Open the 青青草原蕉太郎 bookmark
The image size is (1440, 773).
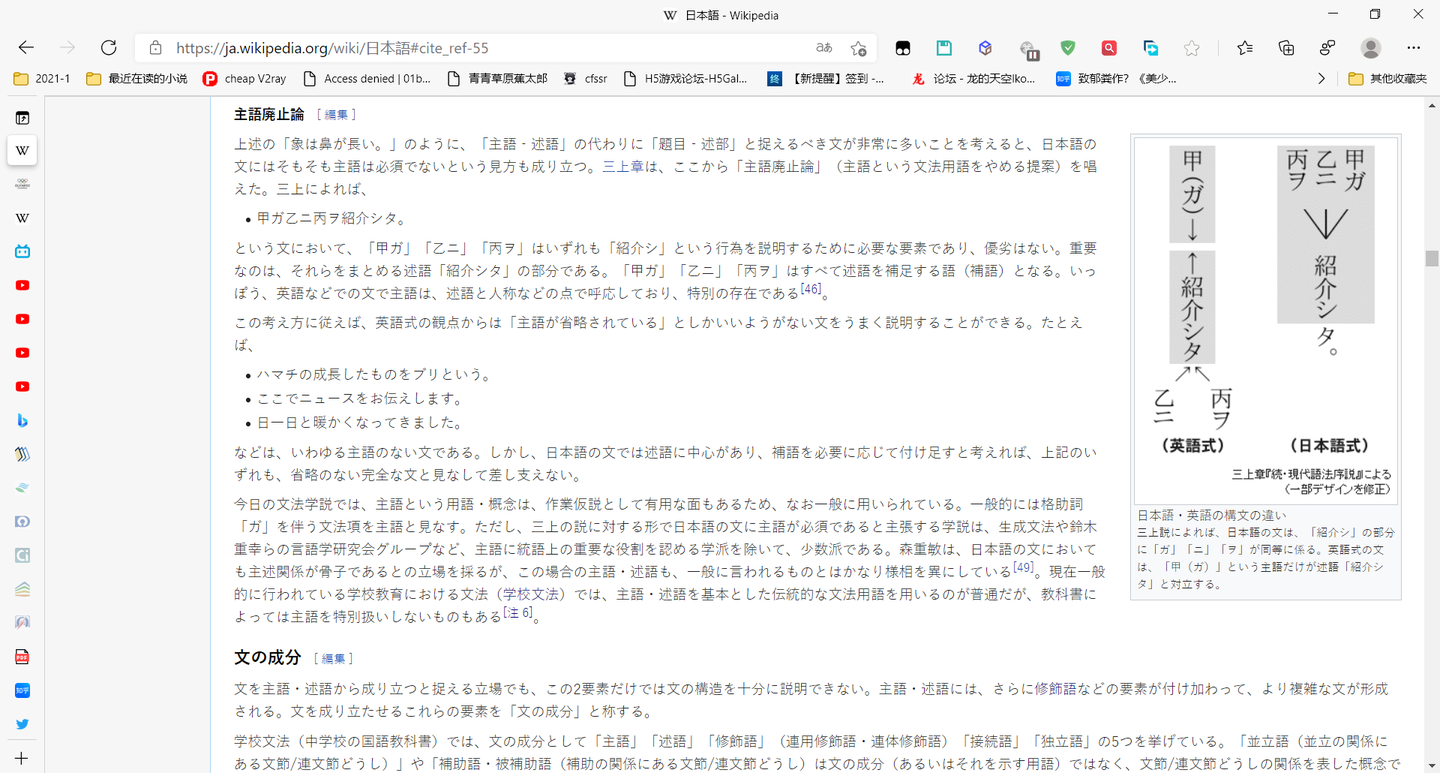496,78
